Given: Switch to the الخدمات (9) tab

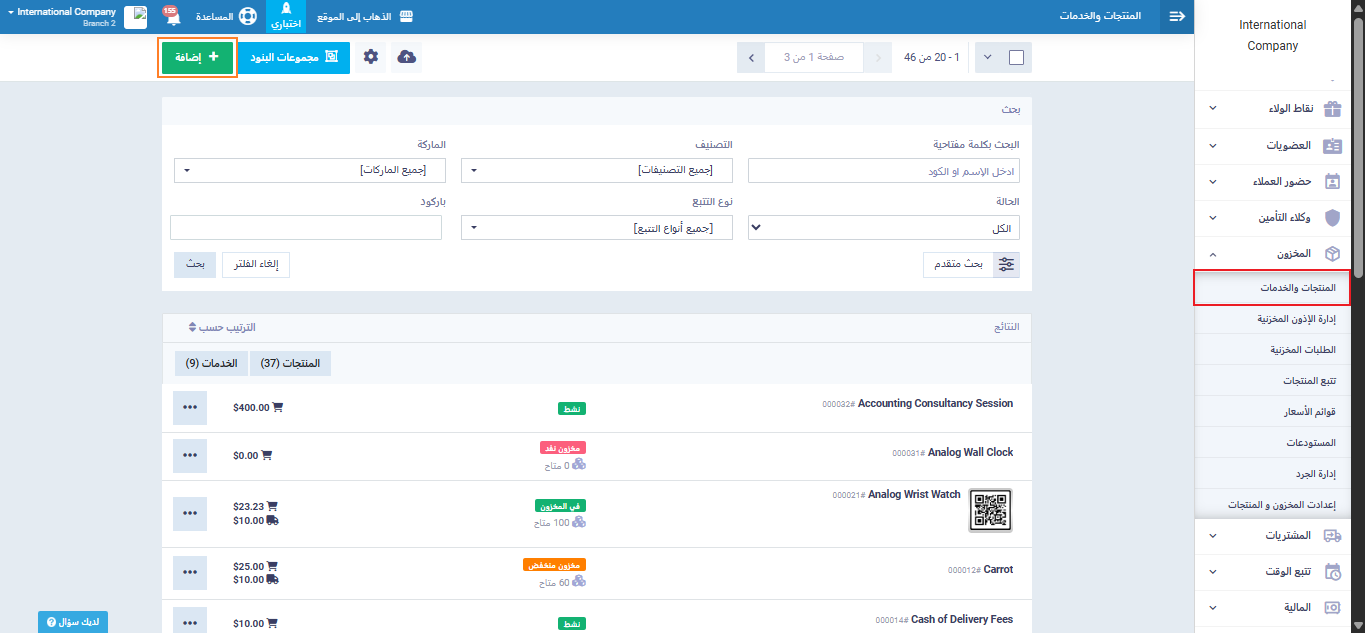Looking at the screenshot, I should (x=211, y=364).
